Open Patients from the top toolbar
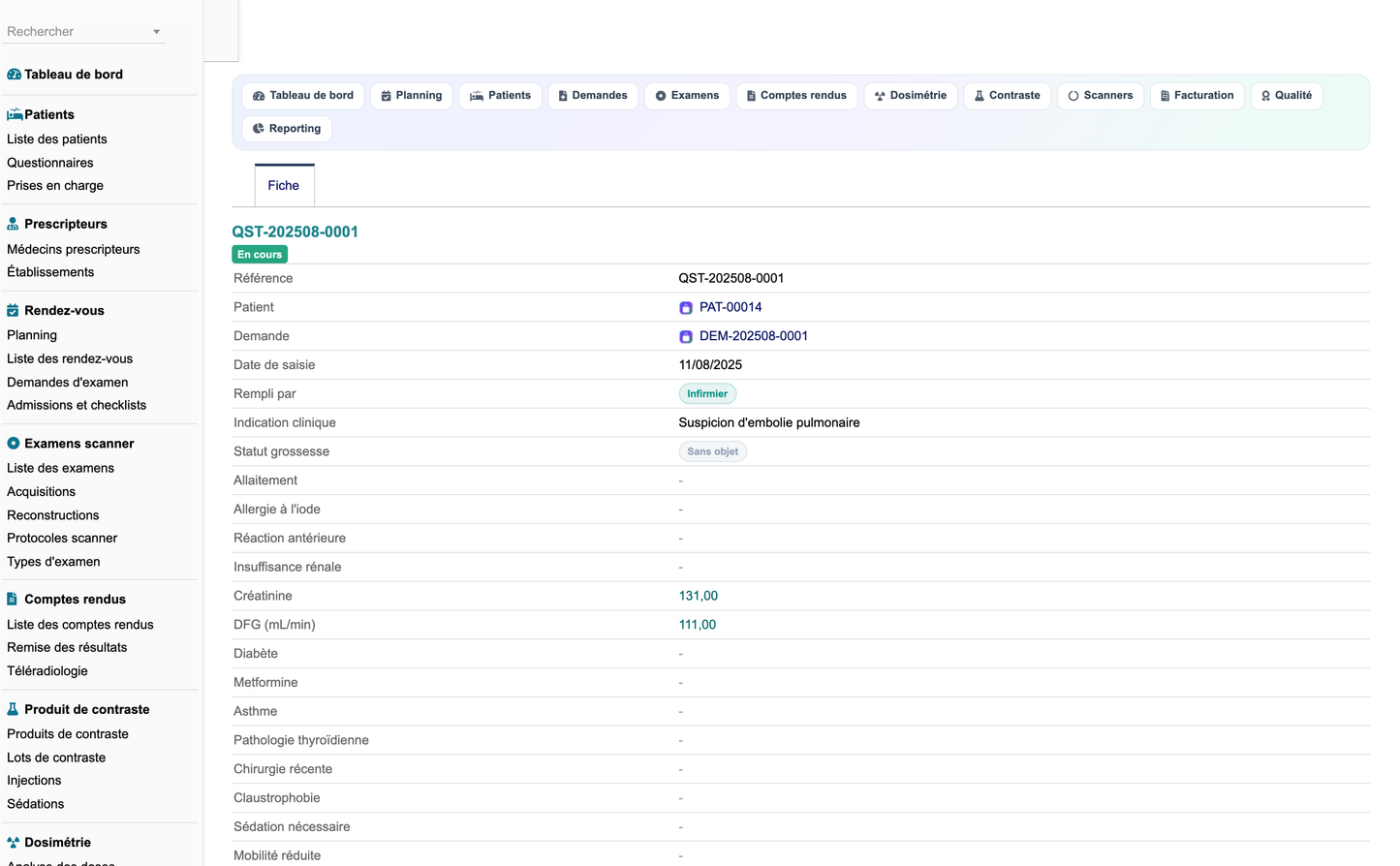This screenshot has height=866, width=1400. (x=501, y=96)
